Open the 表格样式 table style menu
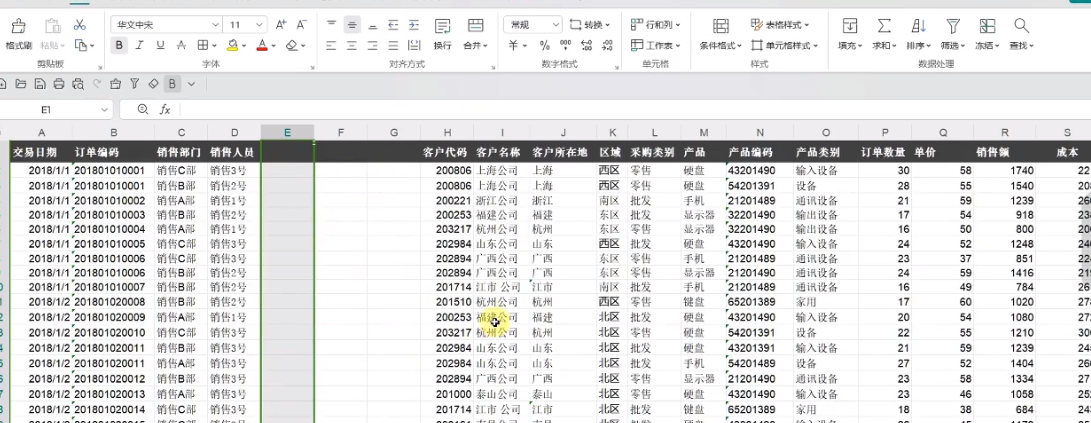Screen dimensions: 1091x423 coord(781,24)
